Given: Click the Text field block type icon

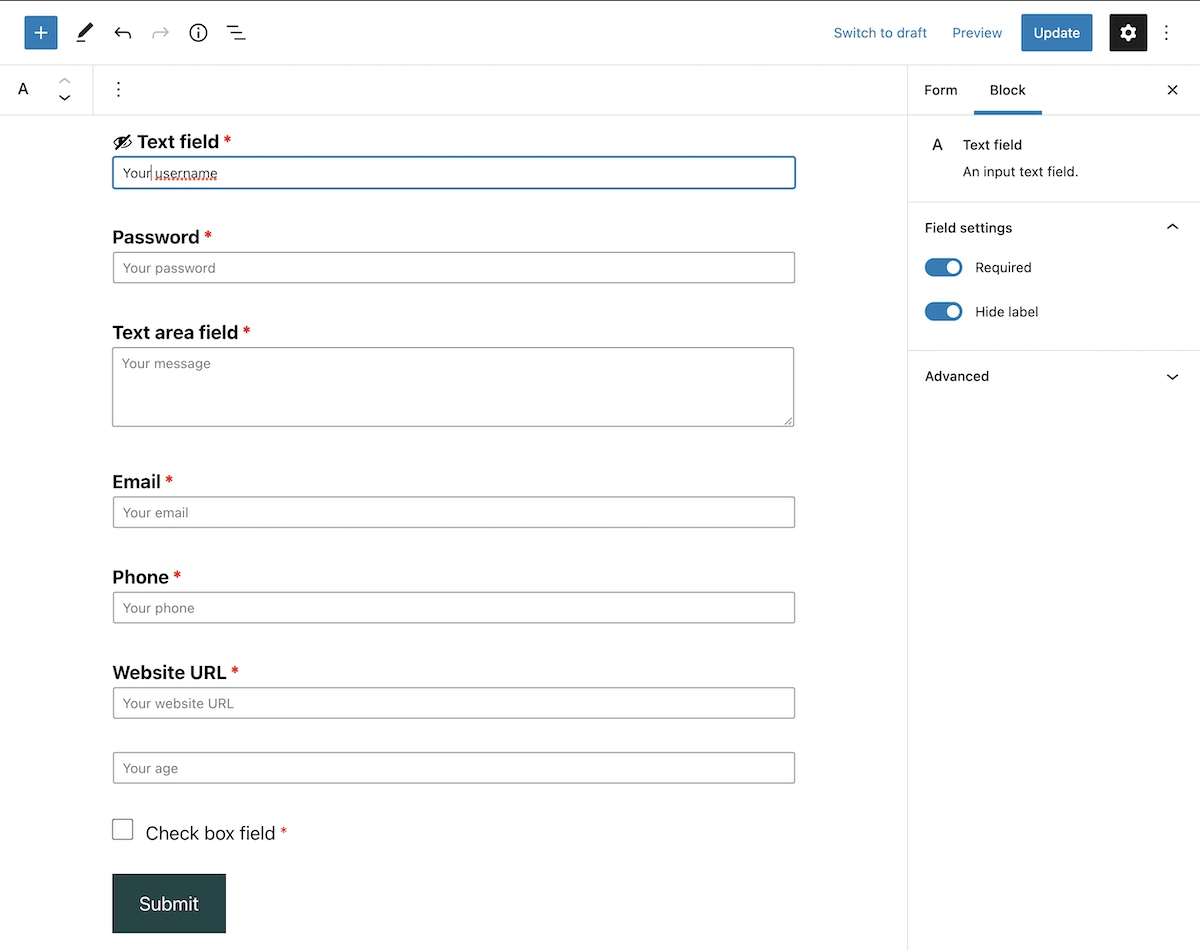Looking at the screenshot, I should pos(23,89).
